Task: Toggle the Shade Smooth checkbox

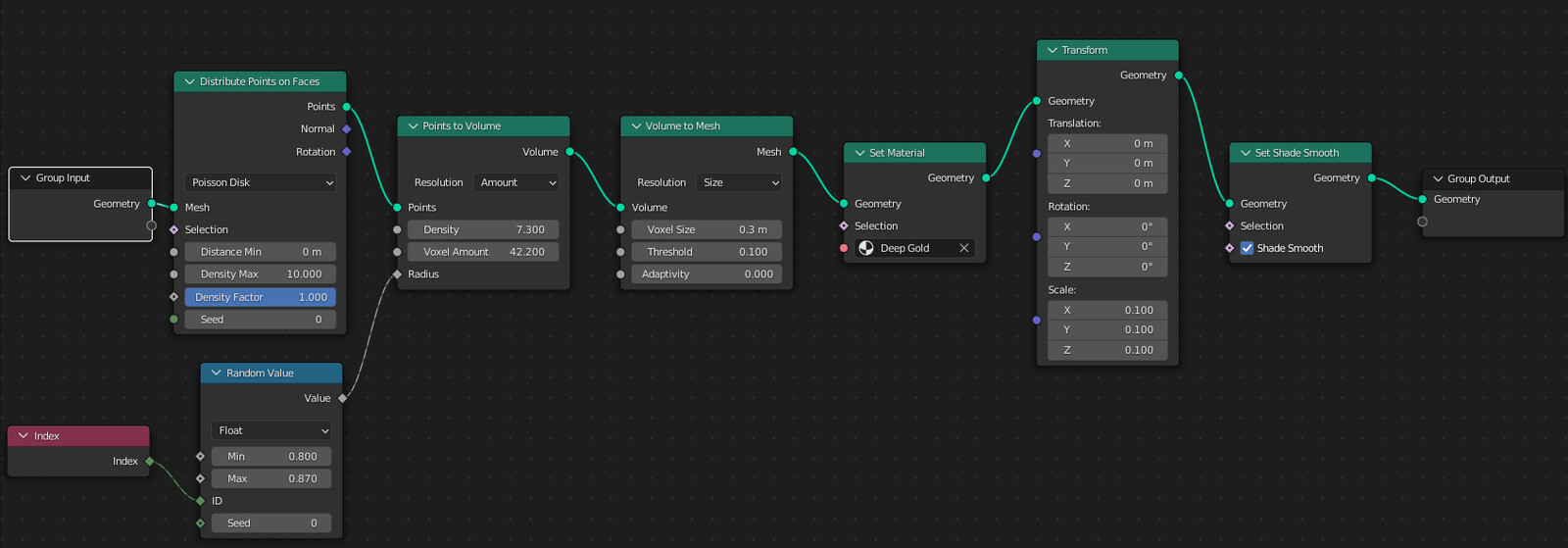Action: click(x=1247, y=248)
